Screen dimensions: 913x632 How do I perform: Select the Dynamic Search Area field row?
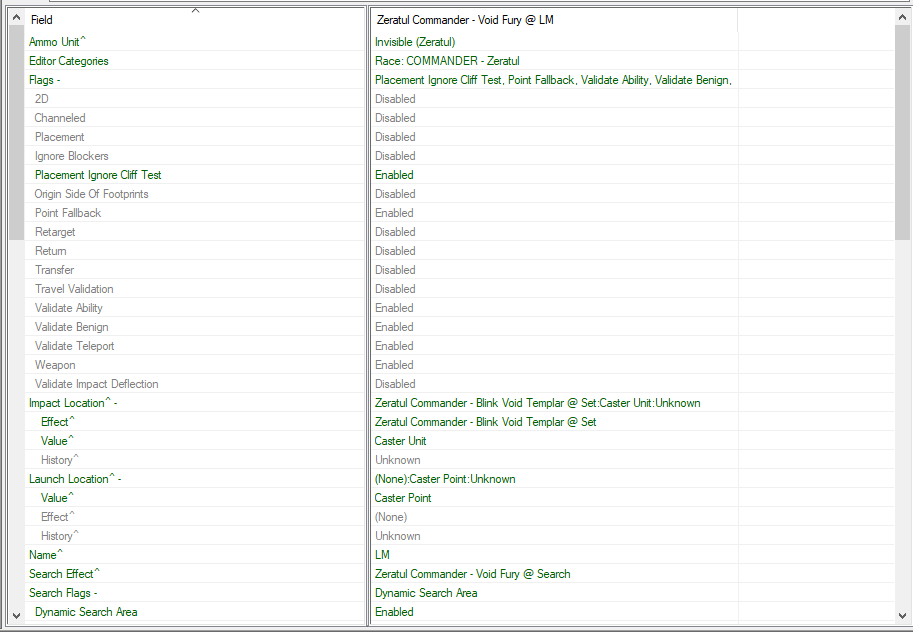[x=194, y=612]
